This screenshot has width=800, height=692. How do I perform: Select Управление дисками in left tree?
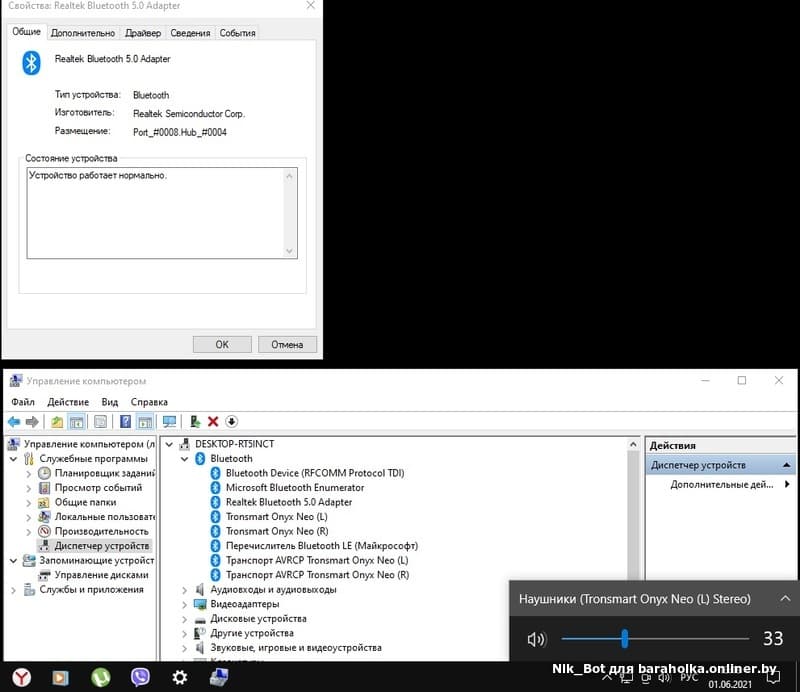pyautogui.click(x=101, y=575)
